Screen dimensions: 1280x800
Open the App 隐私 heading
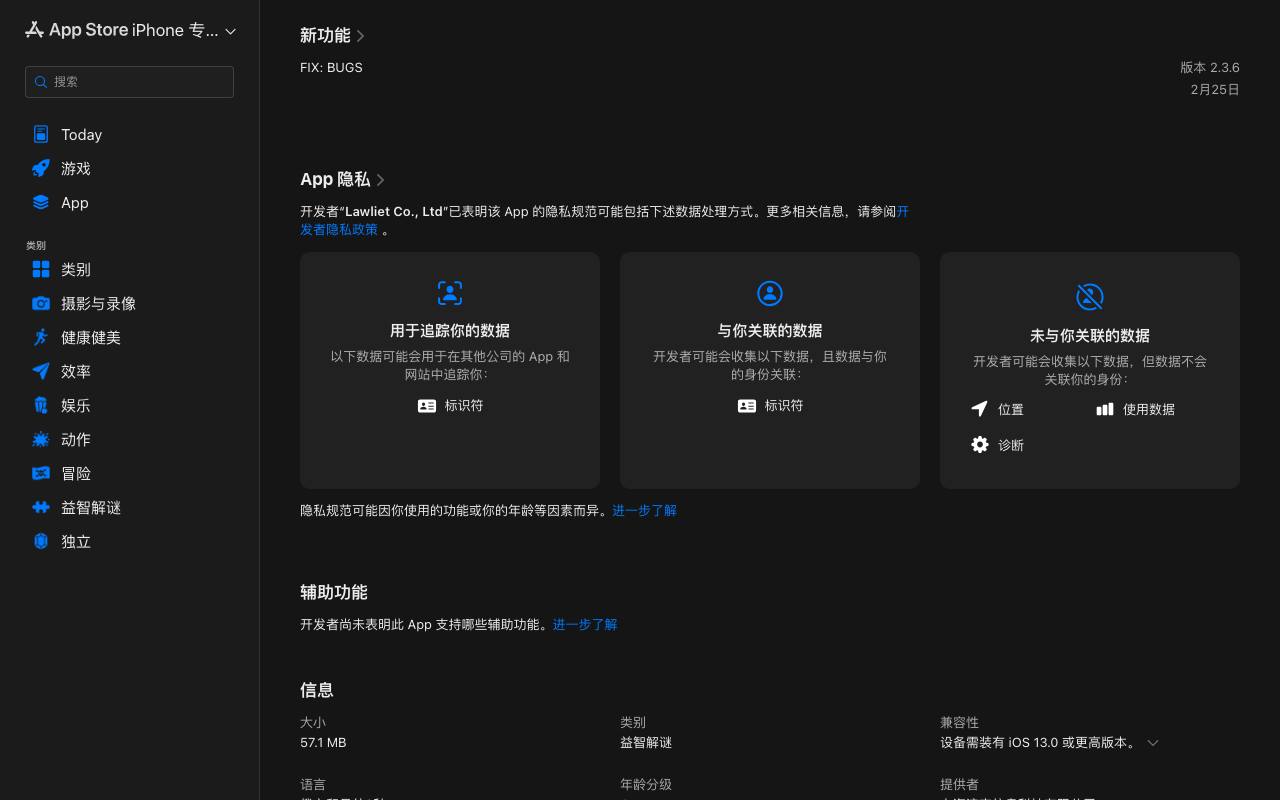(x=335, y=179)
